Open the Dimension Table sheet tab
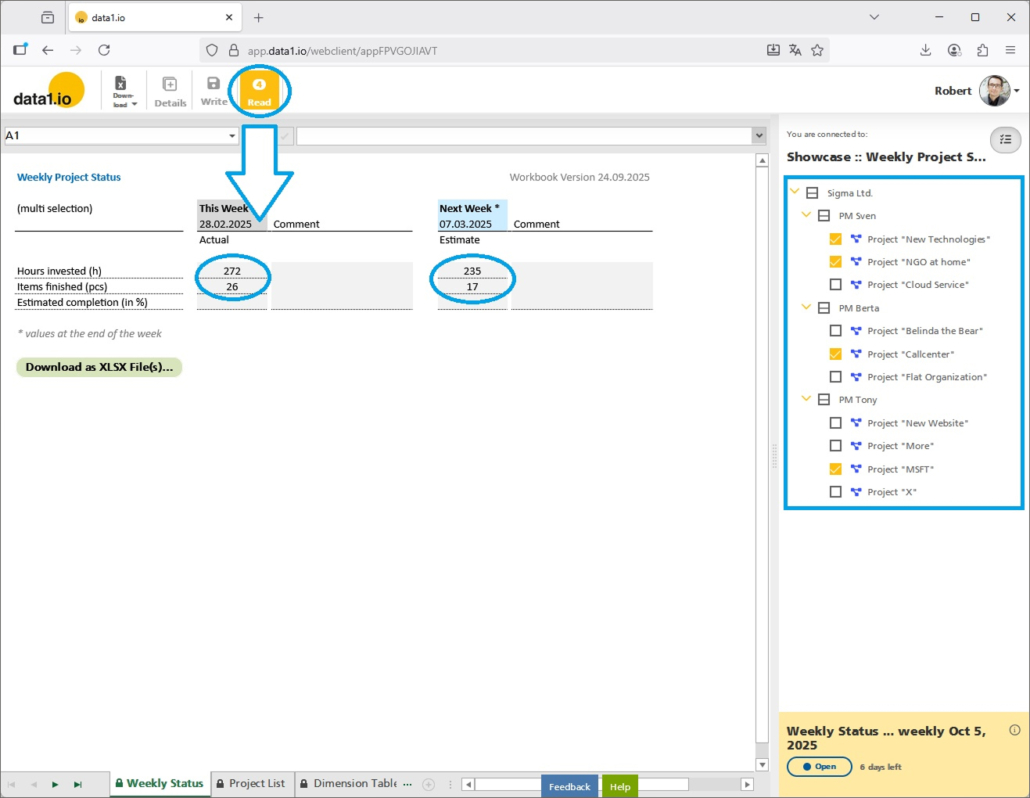1030x798 pixels. point(349,784)
